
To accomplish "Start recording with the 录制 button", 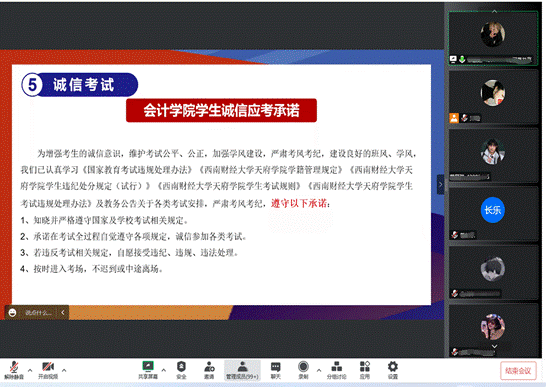I will tap(303, 370).
